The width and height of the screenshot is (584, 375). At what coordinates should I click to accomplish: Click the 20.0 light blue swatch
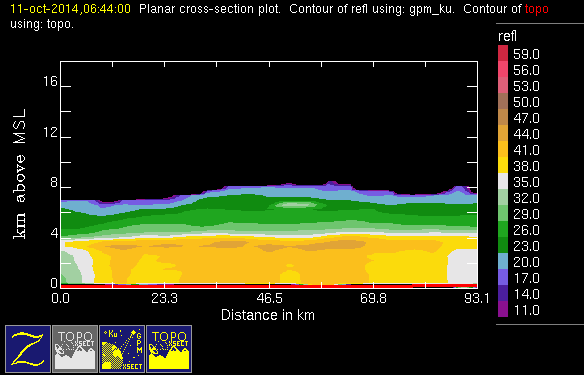(503, 261)
